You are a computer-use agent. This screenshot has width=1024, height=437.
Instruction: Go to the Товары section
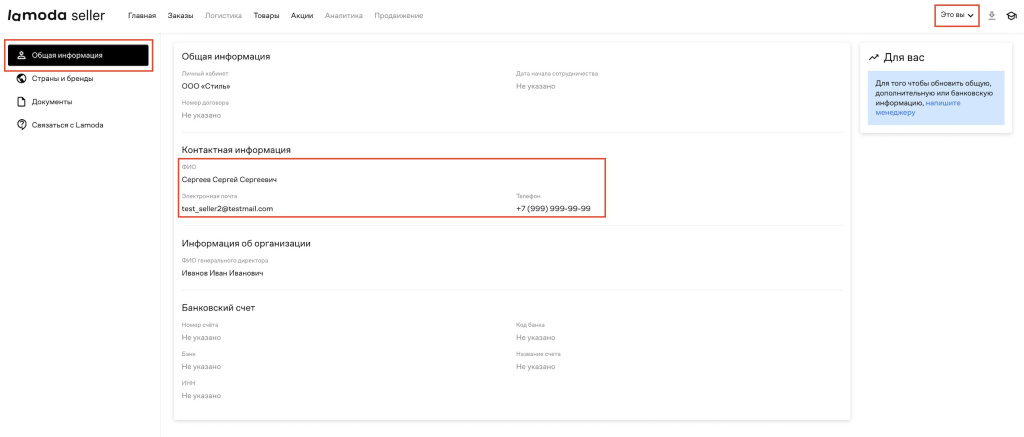pyautogui.click(x=266, y=16)
